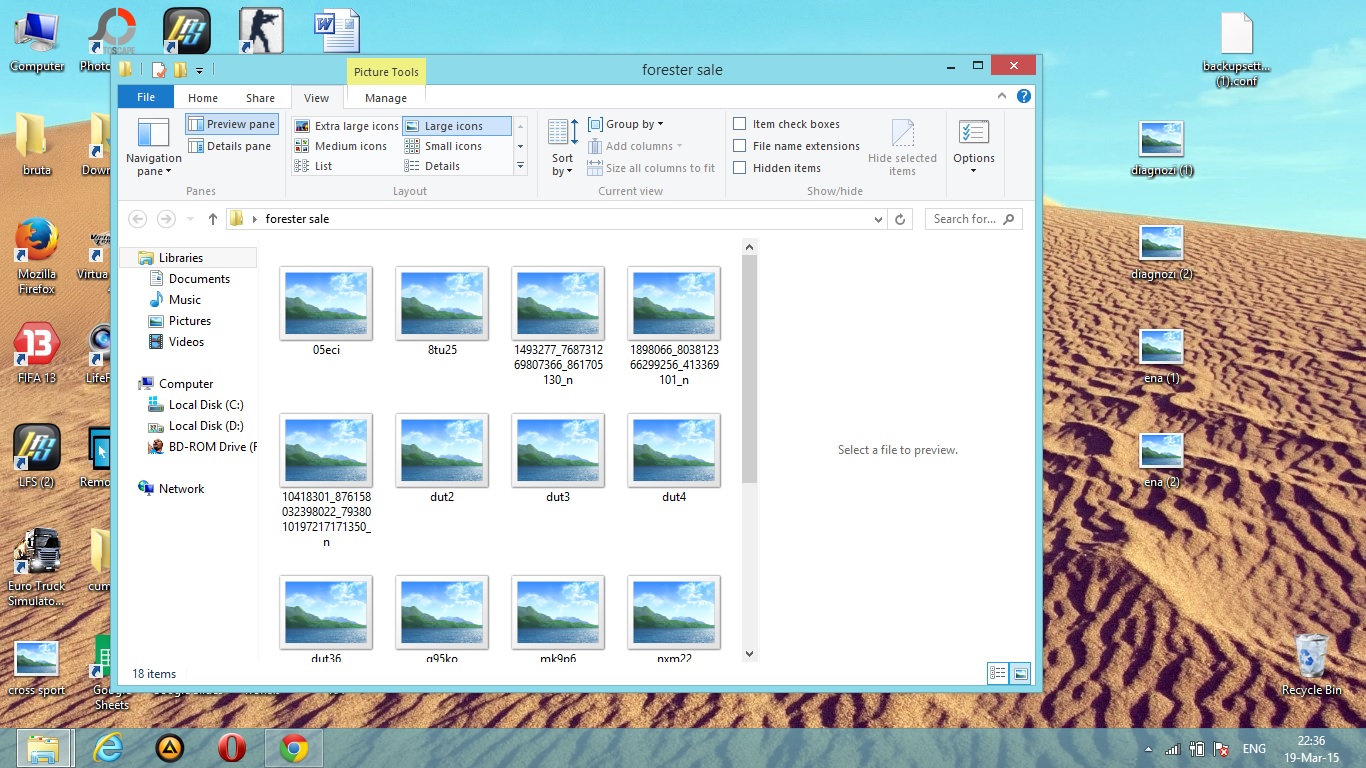Open the ribbon Help question mark
Image resolution: width=1366 pixels, height=768 pixels.
(1023, 97)
